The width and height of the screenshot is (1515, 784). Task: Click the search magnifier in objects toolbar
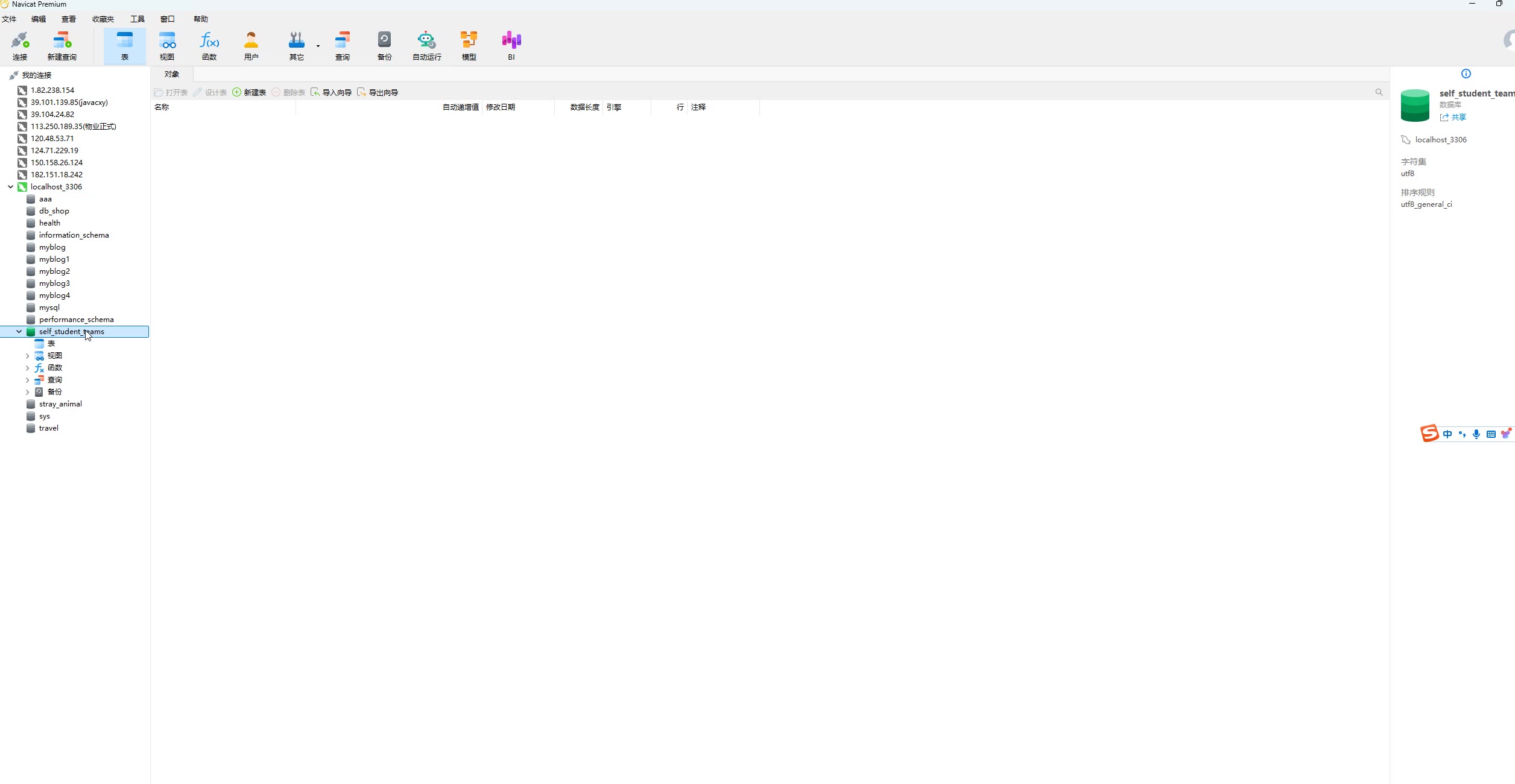pyautogui.click(x=1379, y=92)
